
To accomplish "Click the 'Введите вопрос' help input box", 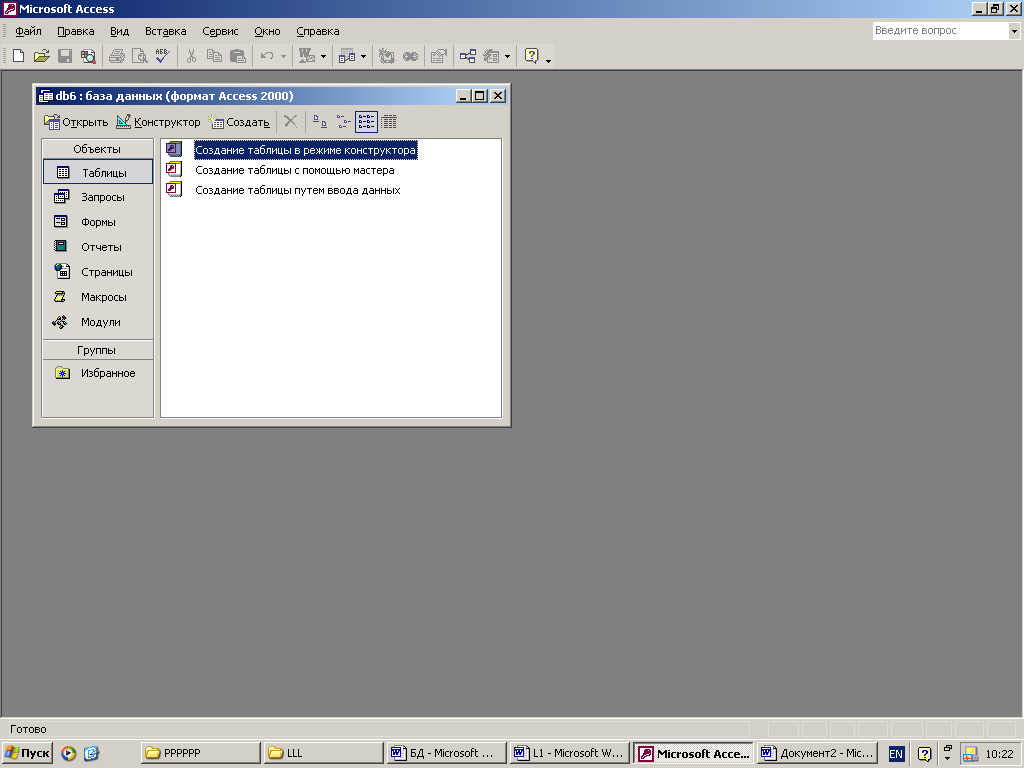I will [940, 31].
